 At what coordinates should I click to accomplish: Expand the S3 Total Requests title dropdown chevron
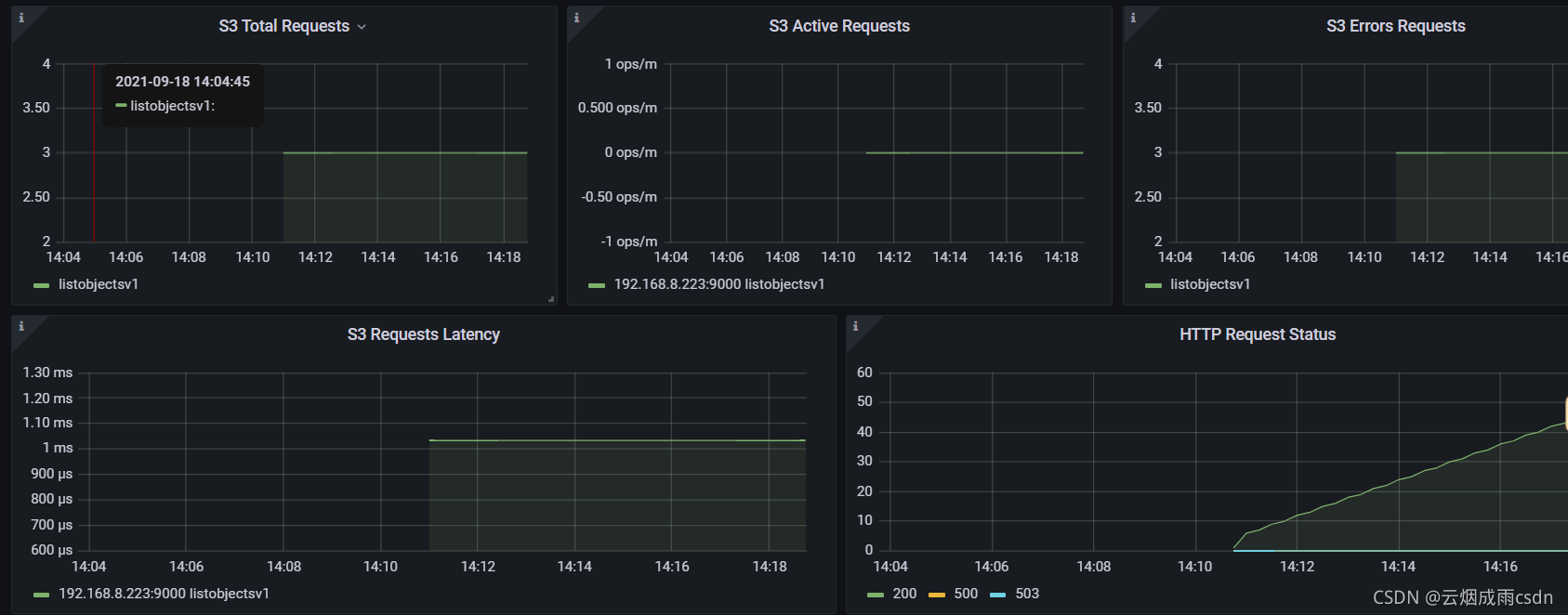click(362, 27)
